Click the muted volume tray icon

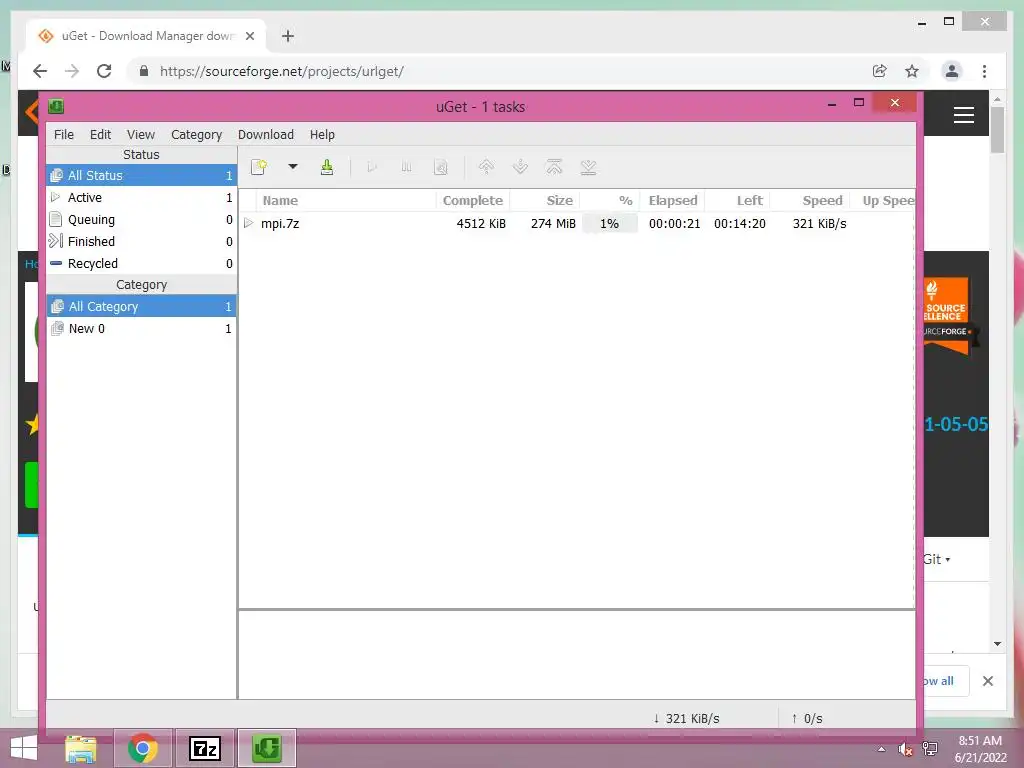pos(905,749)
